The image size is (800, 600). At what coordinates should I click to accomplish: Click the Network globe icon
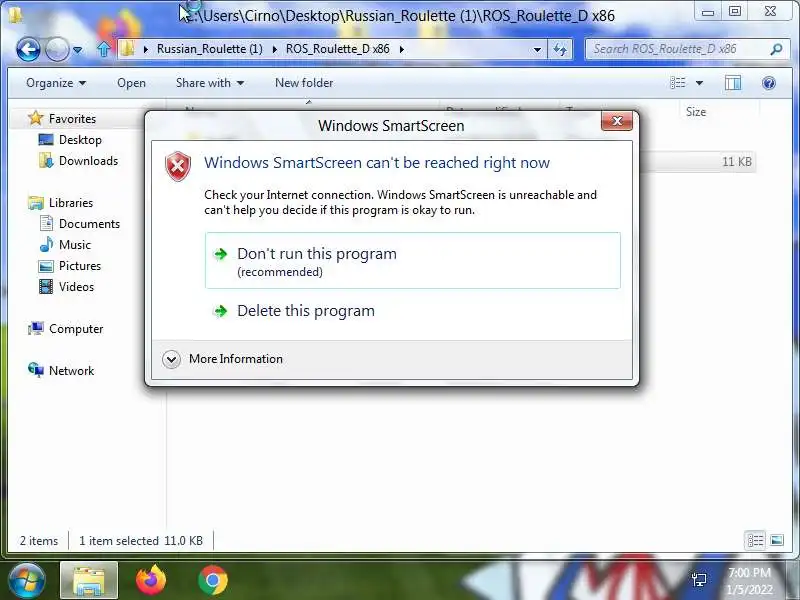click(x=36, y=370)
